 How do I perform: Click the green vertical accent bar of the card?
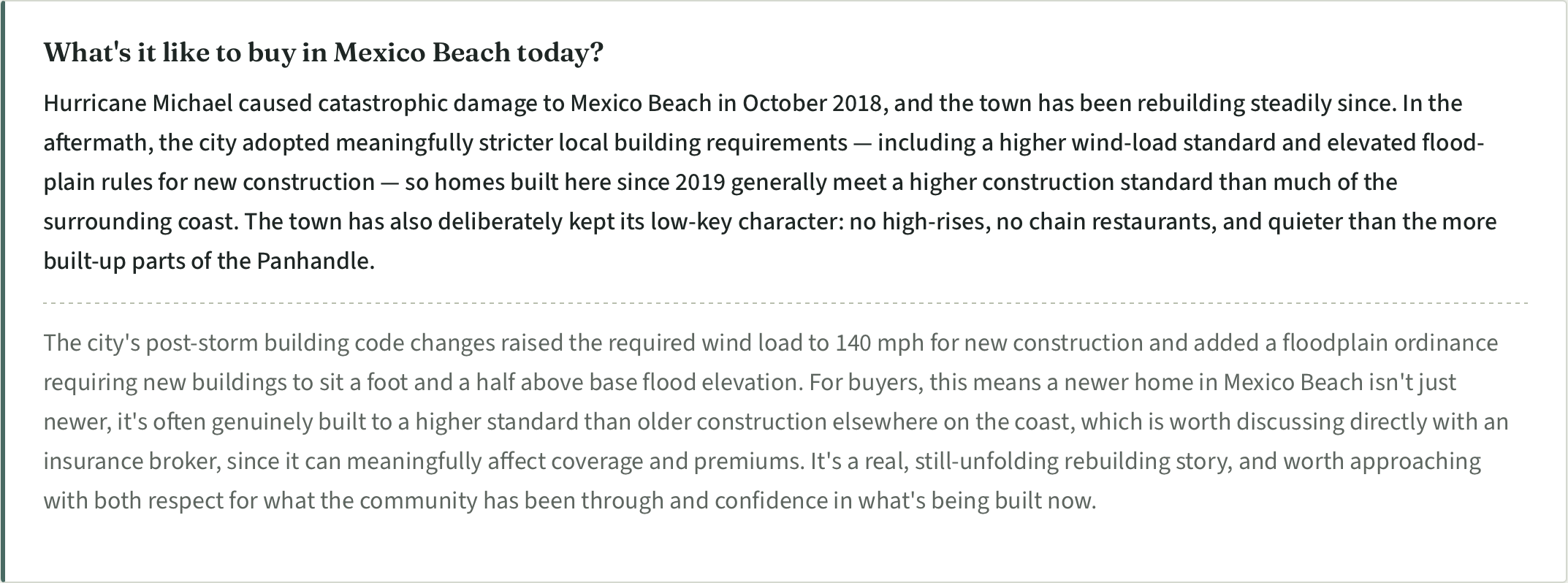point(3,291)
